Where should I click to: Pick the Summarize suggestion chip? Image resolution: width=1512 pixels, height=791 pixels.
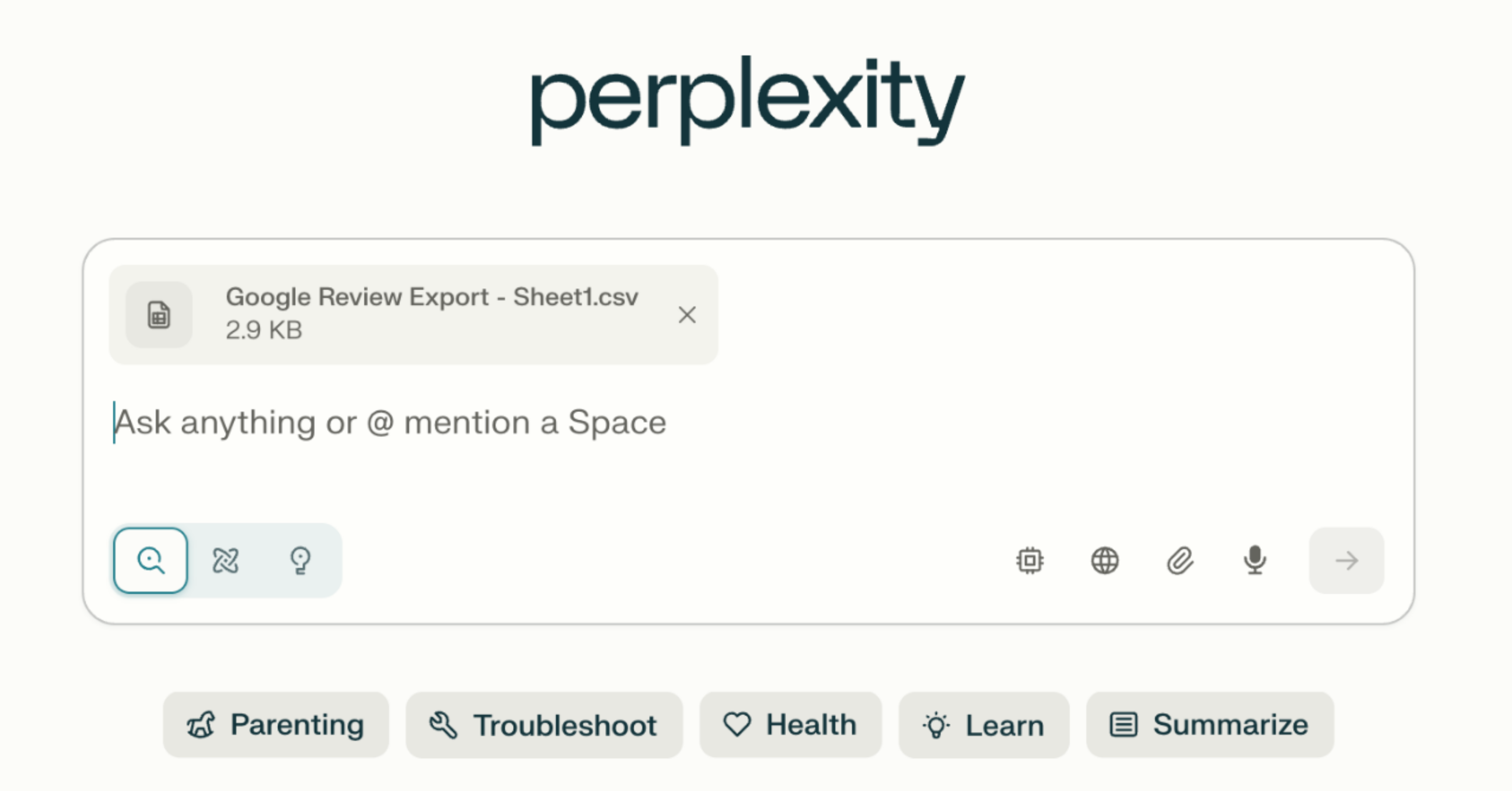(x=1210, y=725)
